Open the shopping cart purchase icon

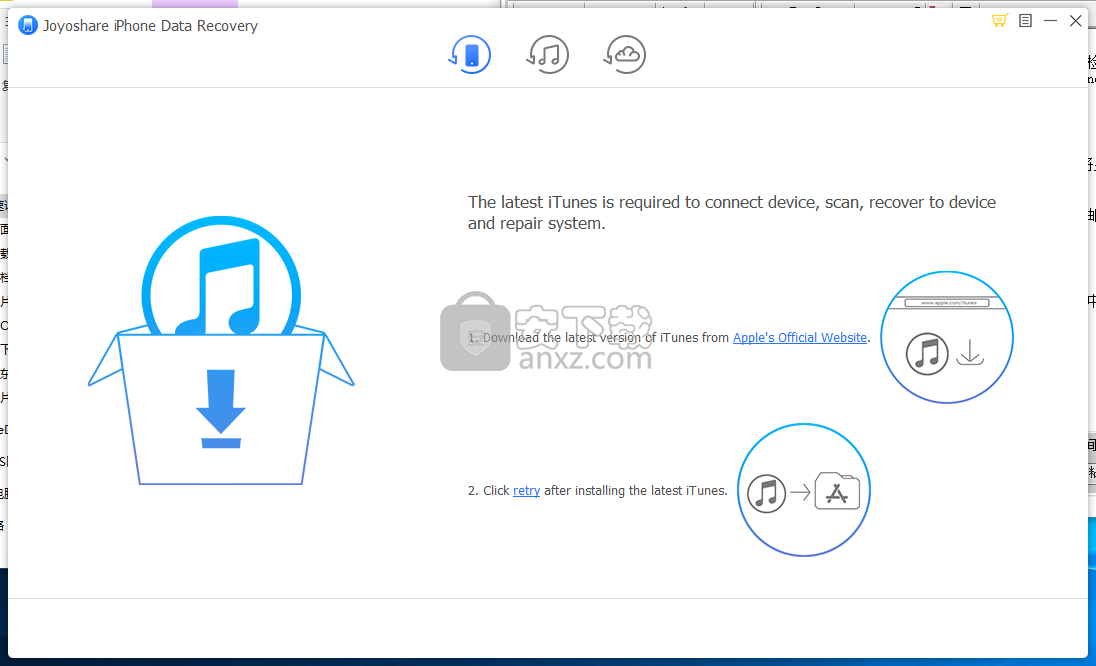pos(1000,20)
